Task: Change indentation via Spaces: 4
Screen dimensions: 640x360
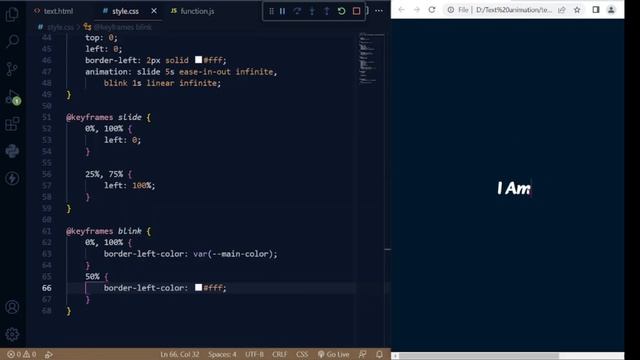Action: pyautogui.click(x=222, y=354)
